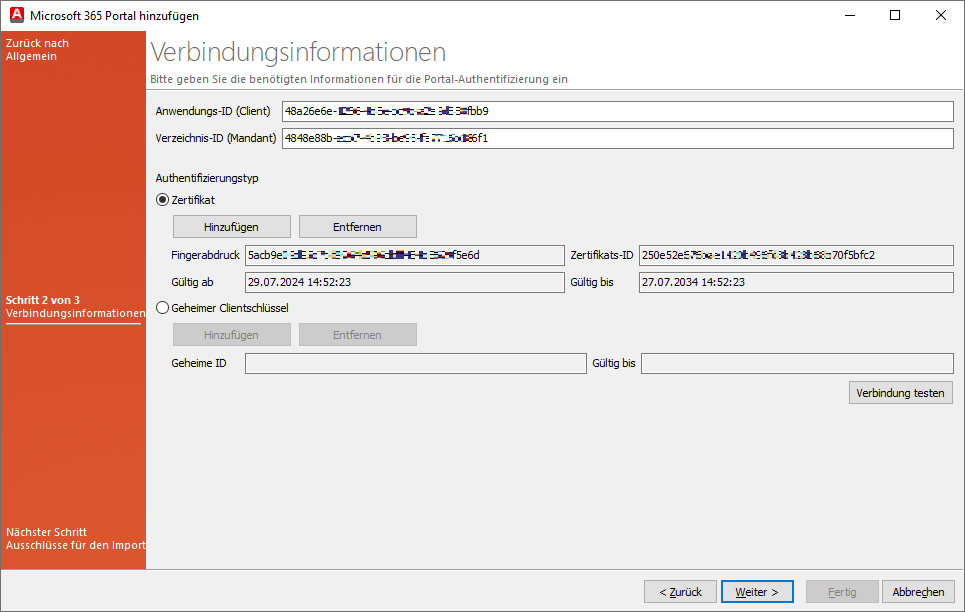This screenshot has height=612, width=965.
Task: Select the Gültig bis field next to Zertifikats-ID
Action: [795, 282]
